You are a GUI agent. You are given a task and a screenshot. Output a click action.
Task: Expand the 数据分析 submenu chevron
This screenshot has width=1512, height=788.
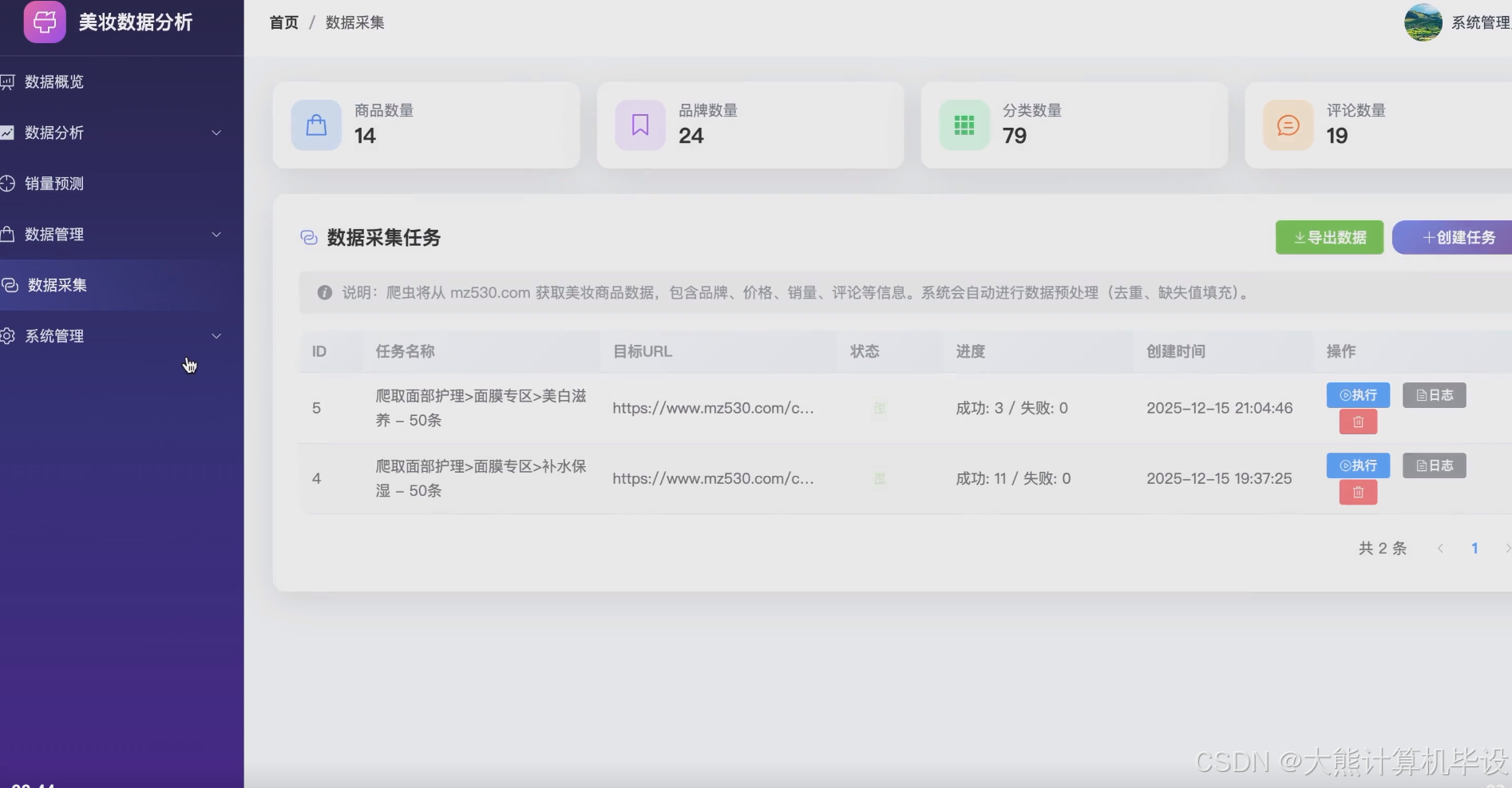[x=216, y=133]
